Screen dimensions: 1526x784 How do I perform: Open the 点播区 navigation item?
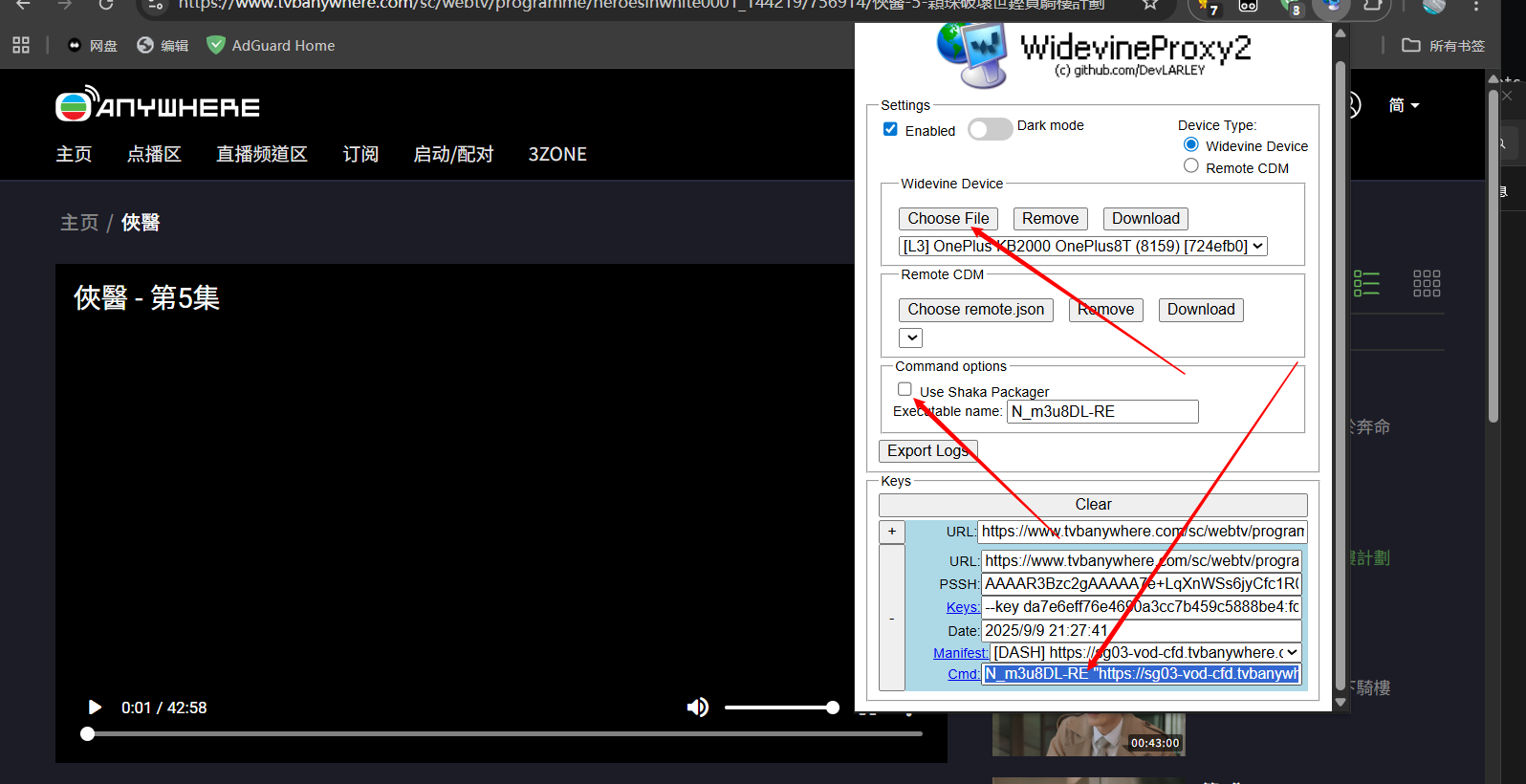click(154, 154)
